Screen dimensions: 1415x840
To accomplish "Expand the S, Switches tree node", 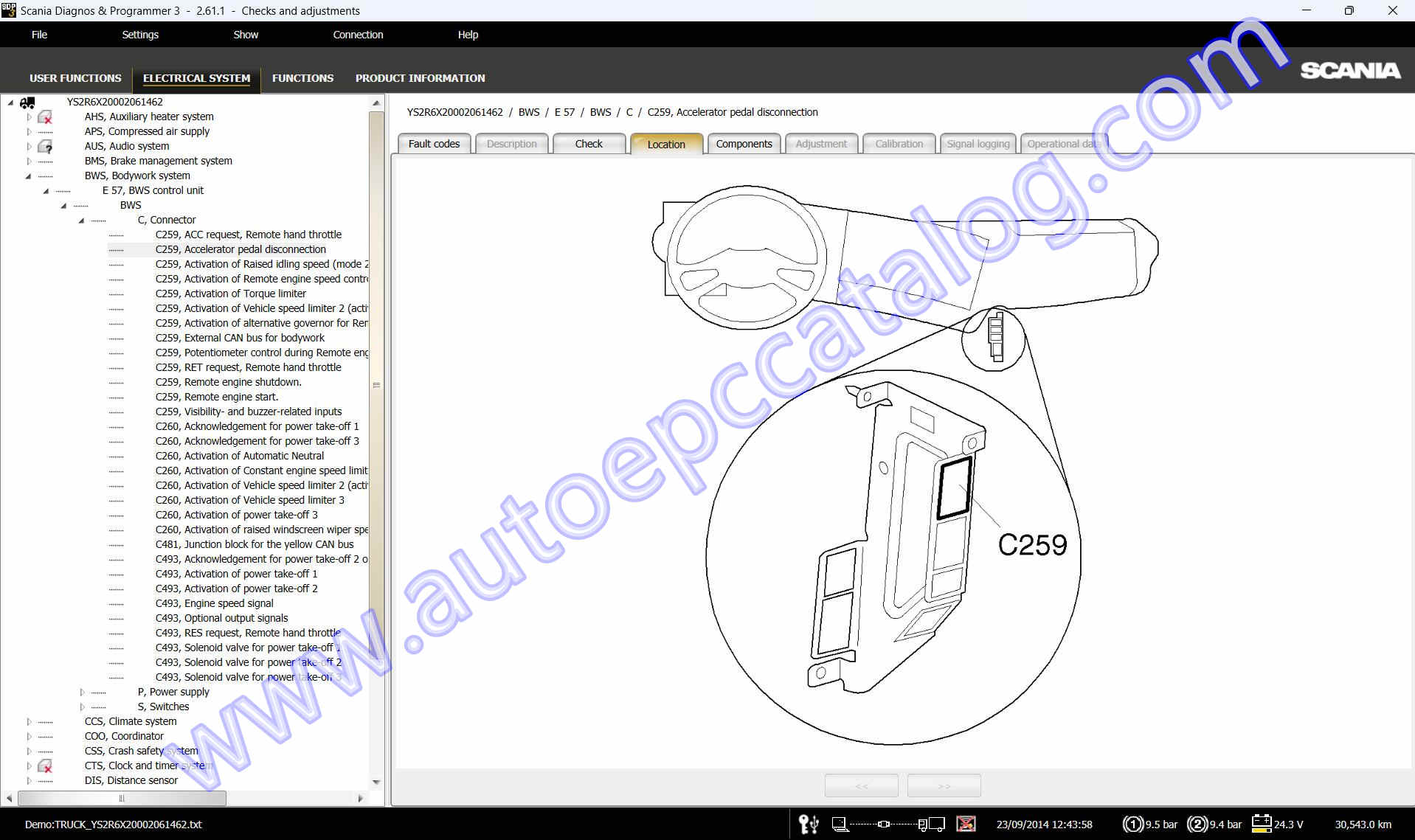I will click(x=81, y=707).
